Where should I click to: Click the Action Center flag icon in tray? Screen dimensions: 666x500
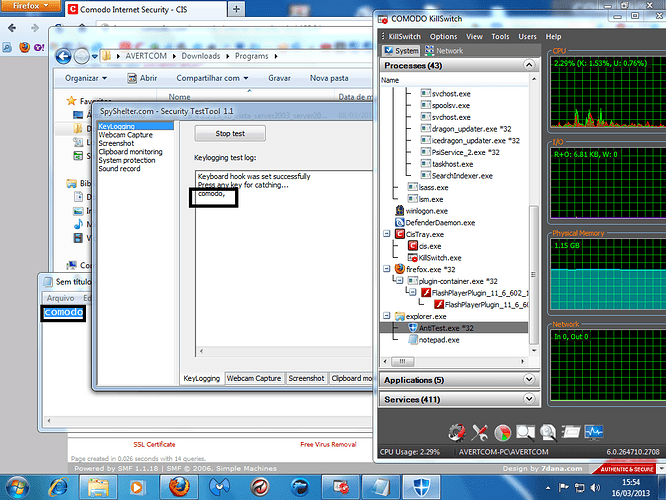(564, 487)
